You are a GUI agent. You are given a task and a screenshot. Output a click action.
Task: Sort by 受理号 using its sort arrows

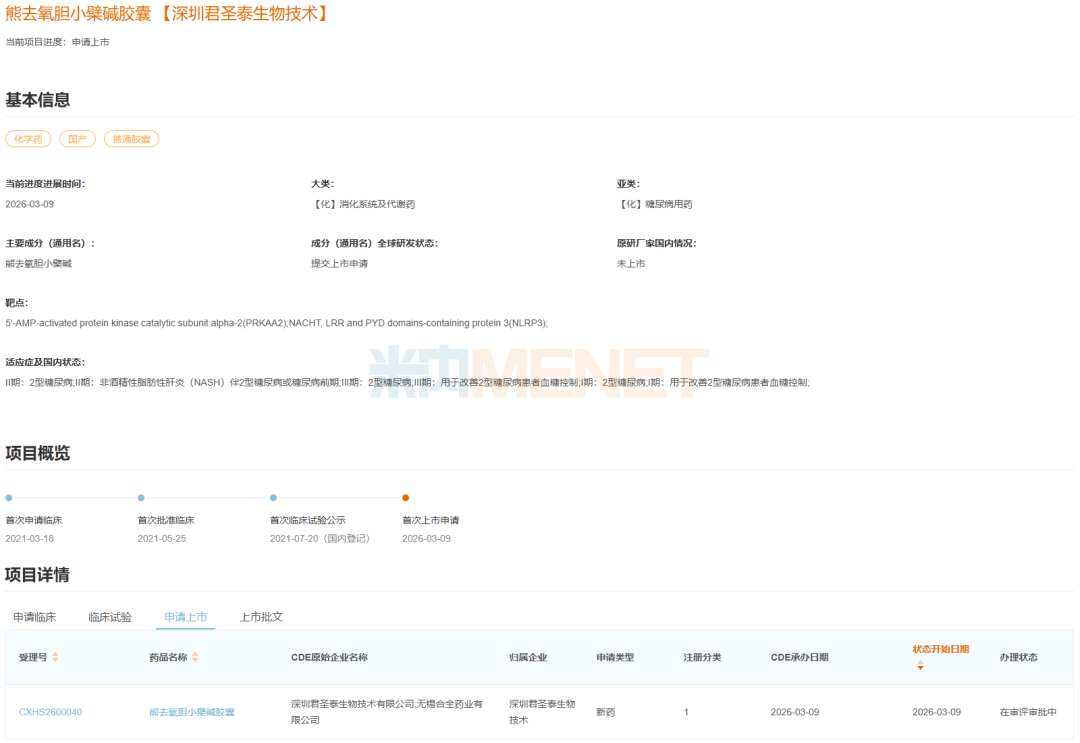coord(55,657)
